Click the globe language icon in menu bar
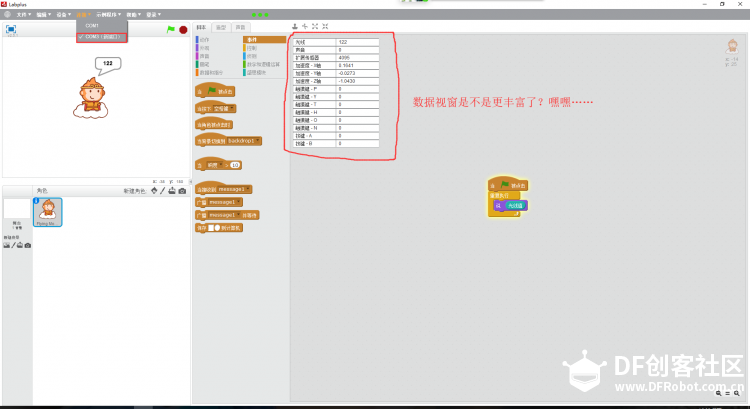 (x=7, y=14)
